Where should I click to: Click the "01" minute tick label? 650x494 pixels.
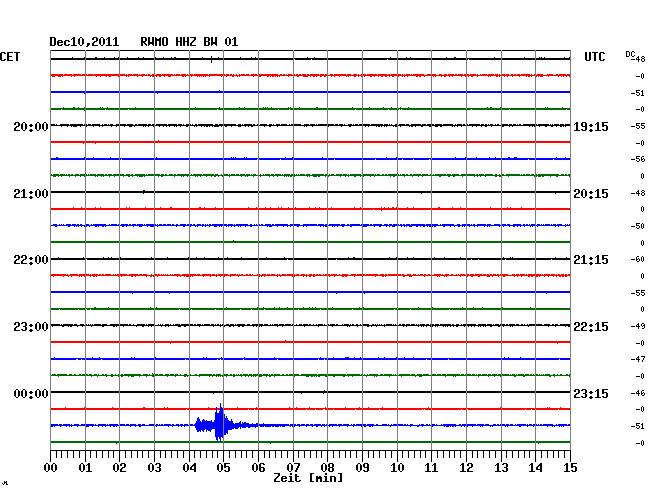[x=85, y=468]
